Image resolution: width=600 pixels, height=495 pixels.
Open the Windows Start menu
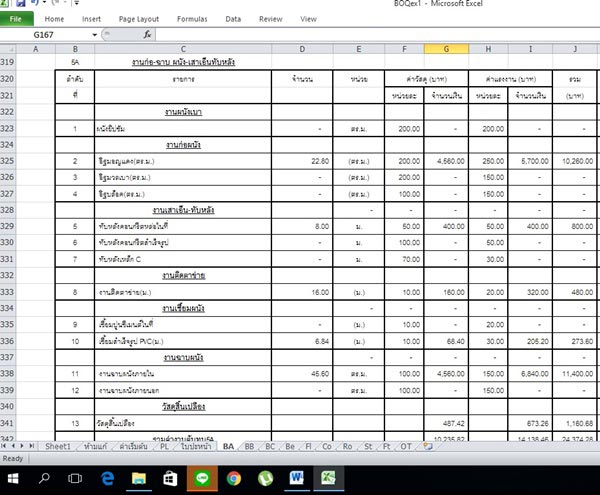[13, 479]
